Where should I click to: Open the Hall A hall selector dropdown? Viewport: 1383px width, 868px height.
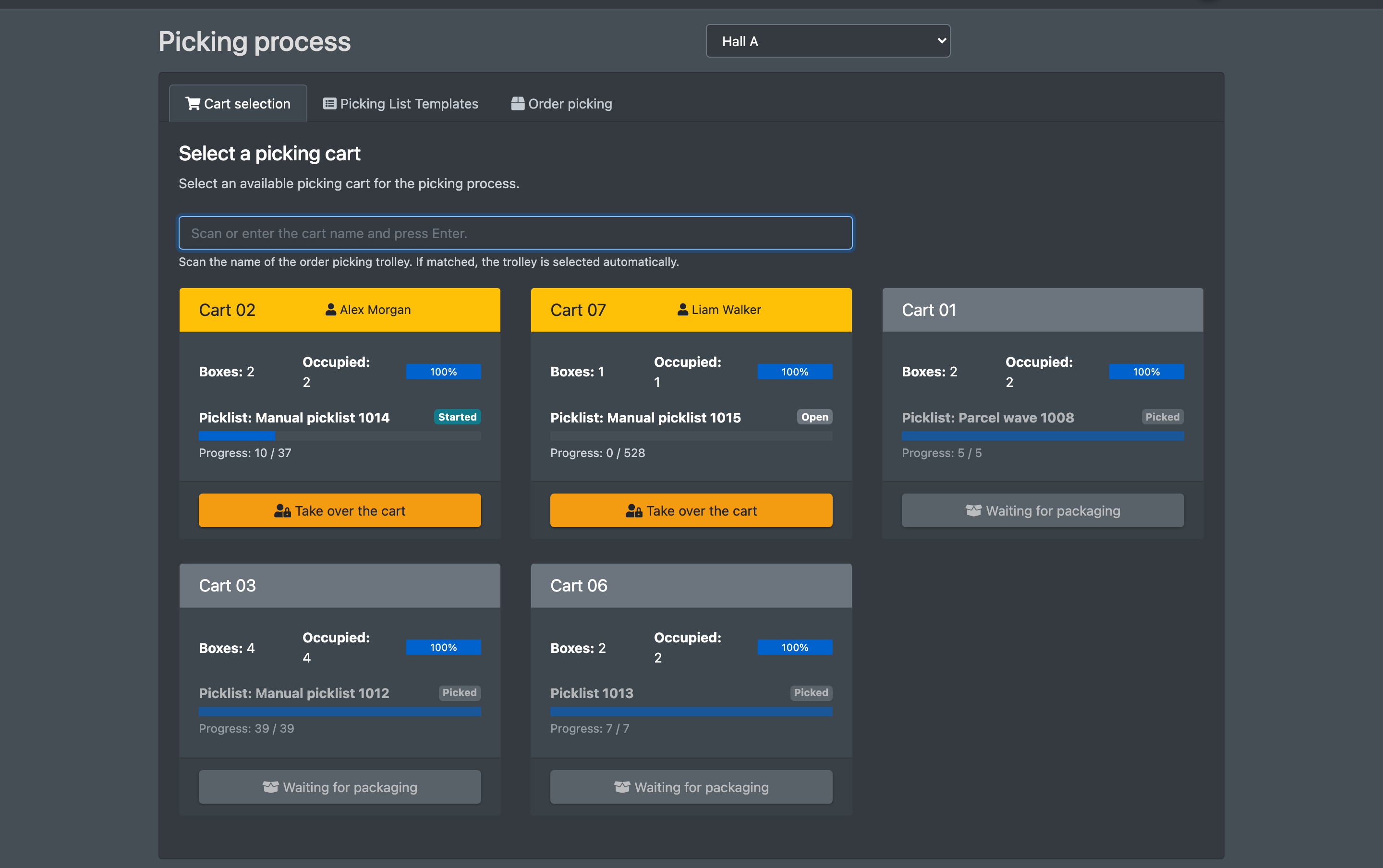click(x=828, y=41)
